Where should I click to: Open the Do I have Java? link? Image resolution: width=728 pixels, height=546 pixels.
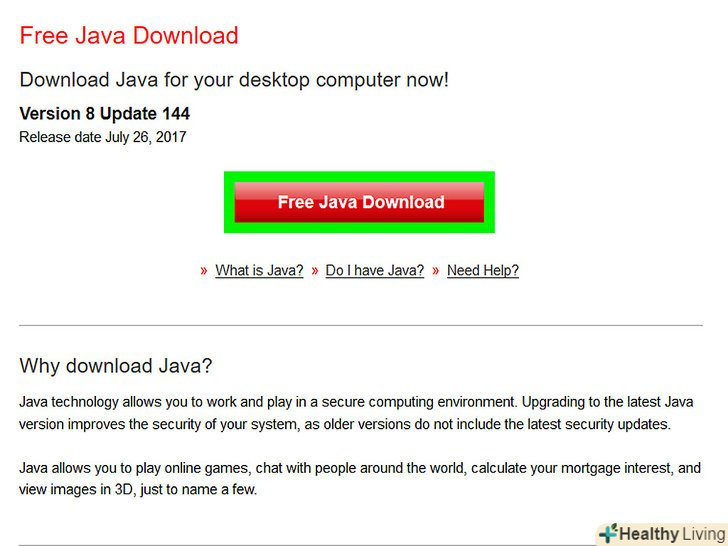[375, 270]
